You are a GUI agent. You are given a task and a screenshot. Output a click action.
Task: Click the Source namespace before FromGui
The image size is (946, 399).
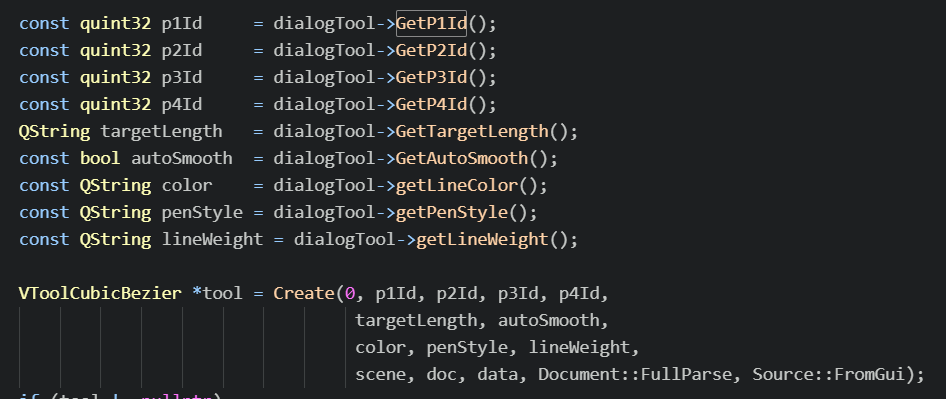click(x=783, y=375)
